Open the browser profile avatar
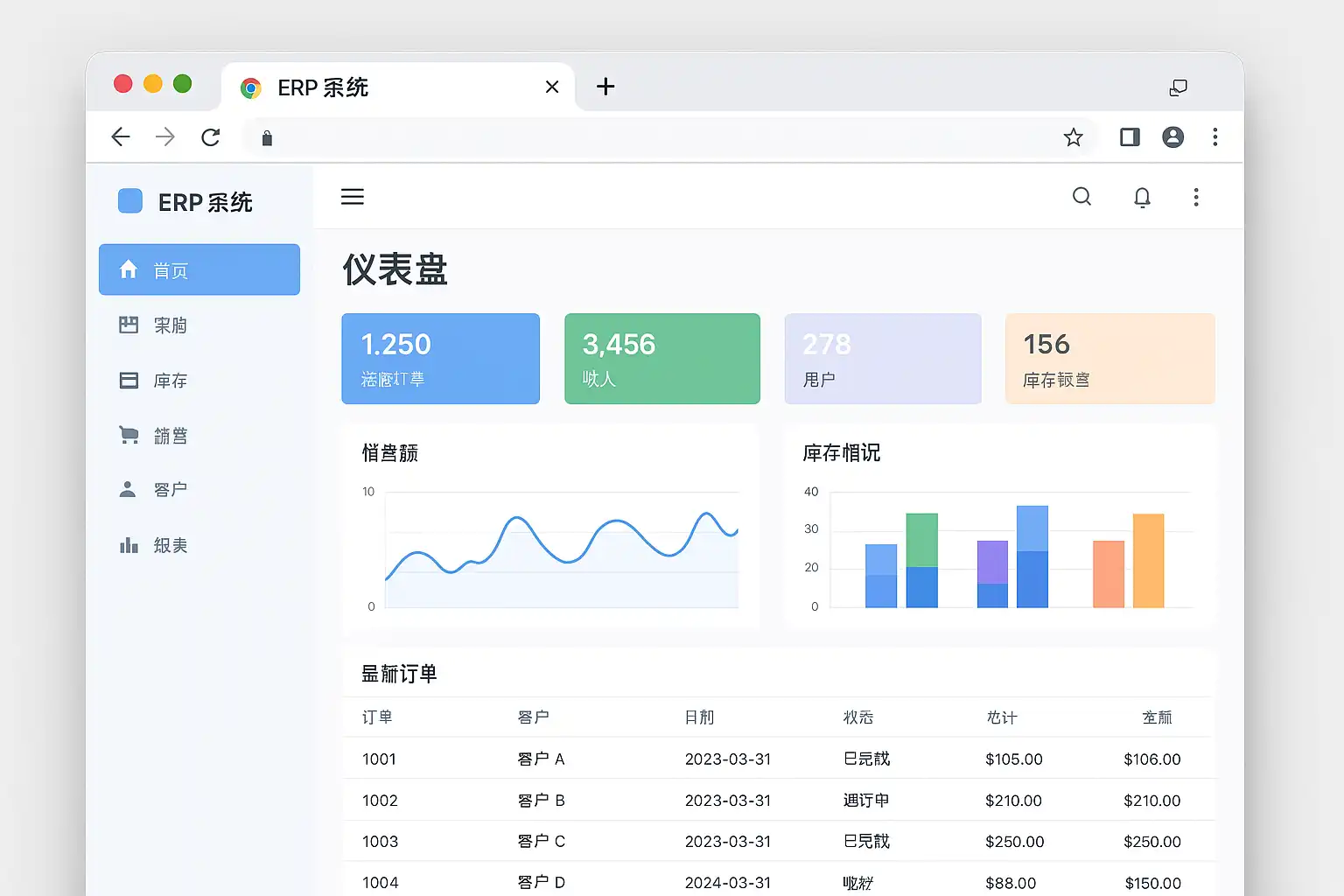The image size is (1344, 896). (x=1172, y=137)
